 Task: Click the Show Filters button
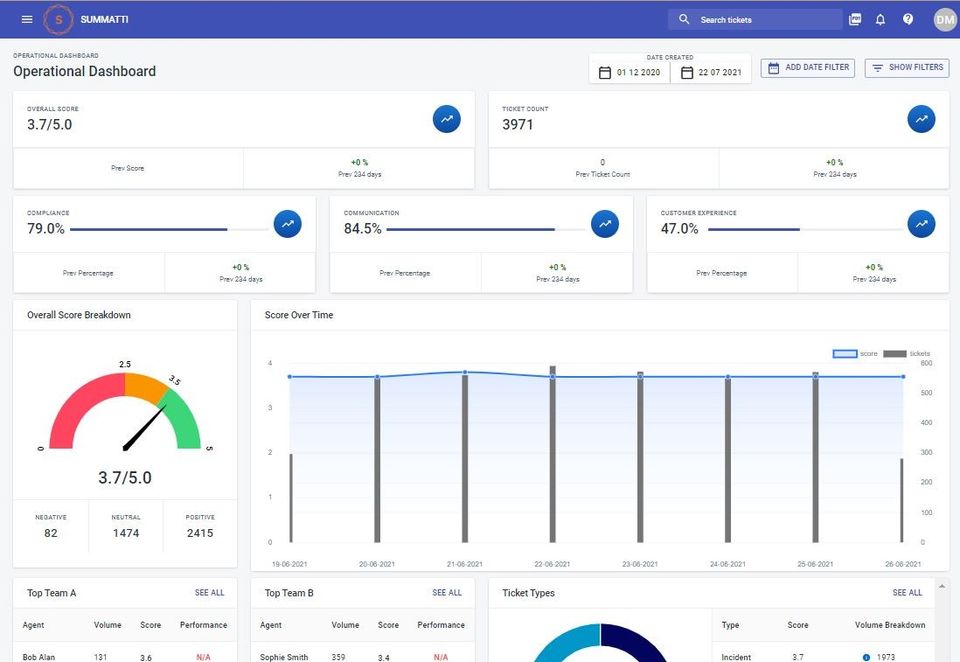(907, 67)
